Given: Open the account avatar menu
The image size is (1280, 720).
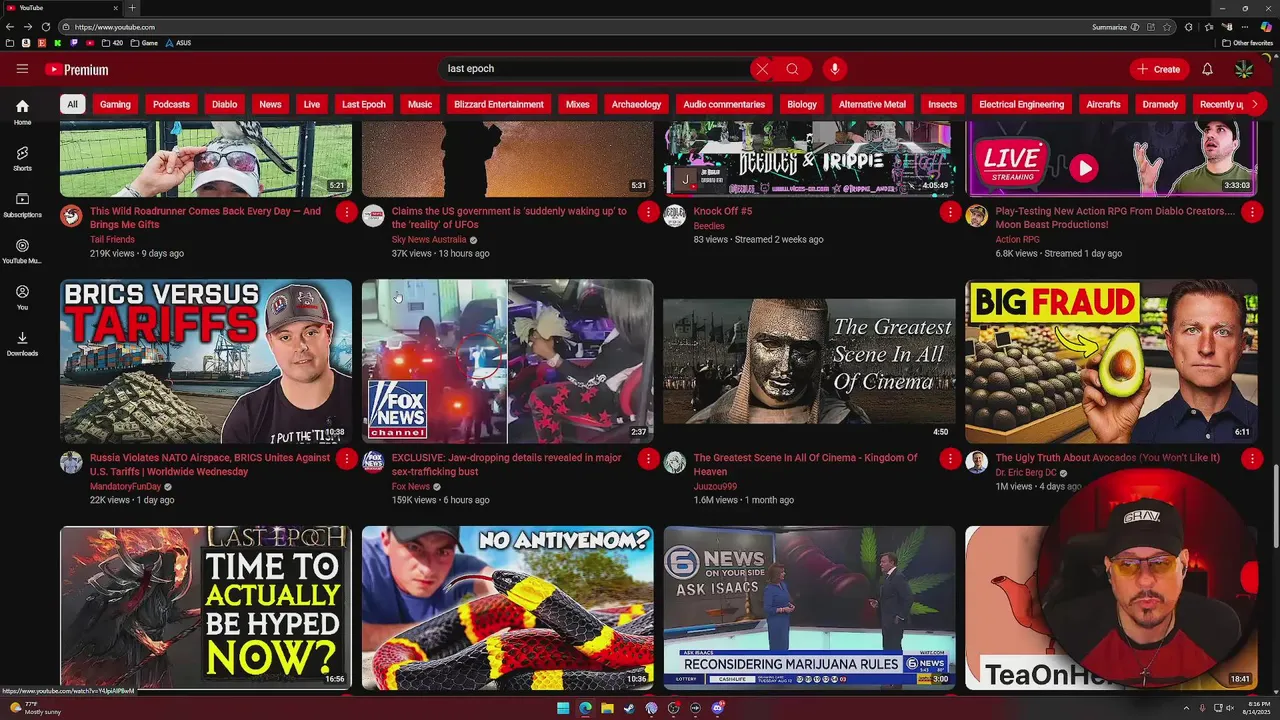Looking at the screenshot, I should coord(1244,69).
